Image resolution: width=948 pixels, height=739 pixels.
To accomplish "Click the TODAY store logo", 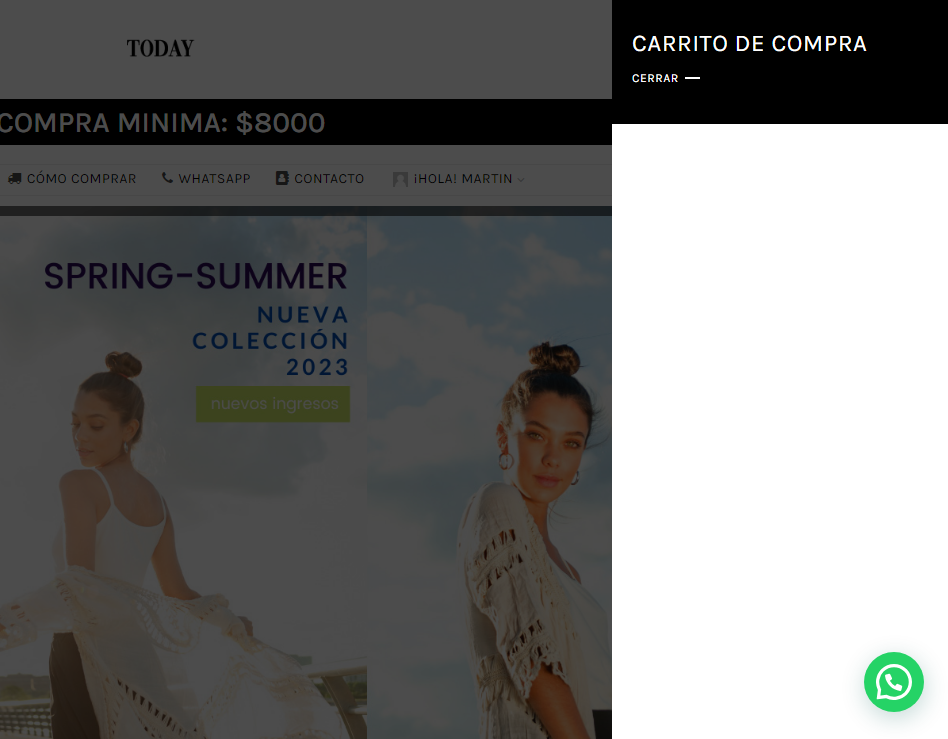I will point(160,48).
